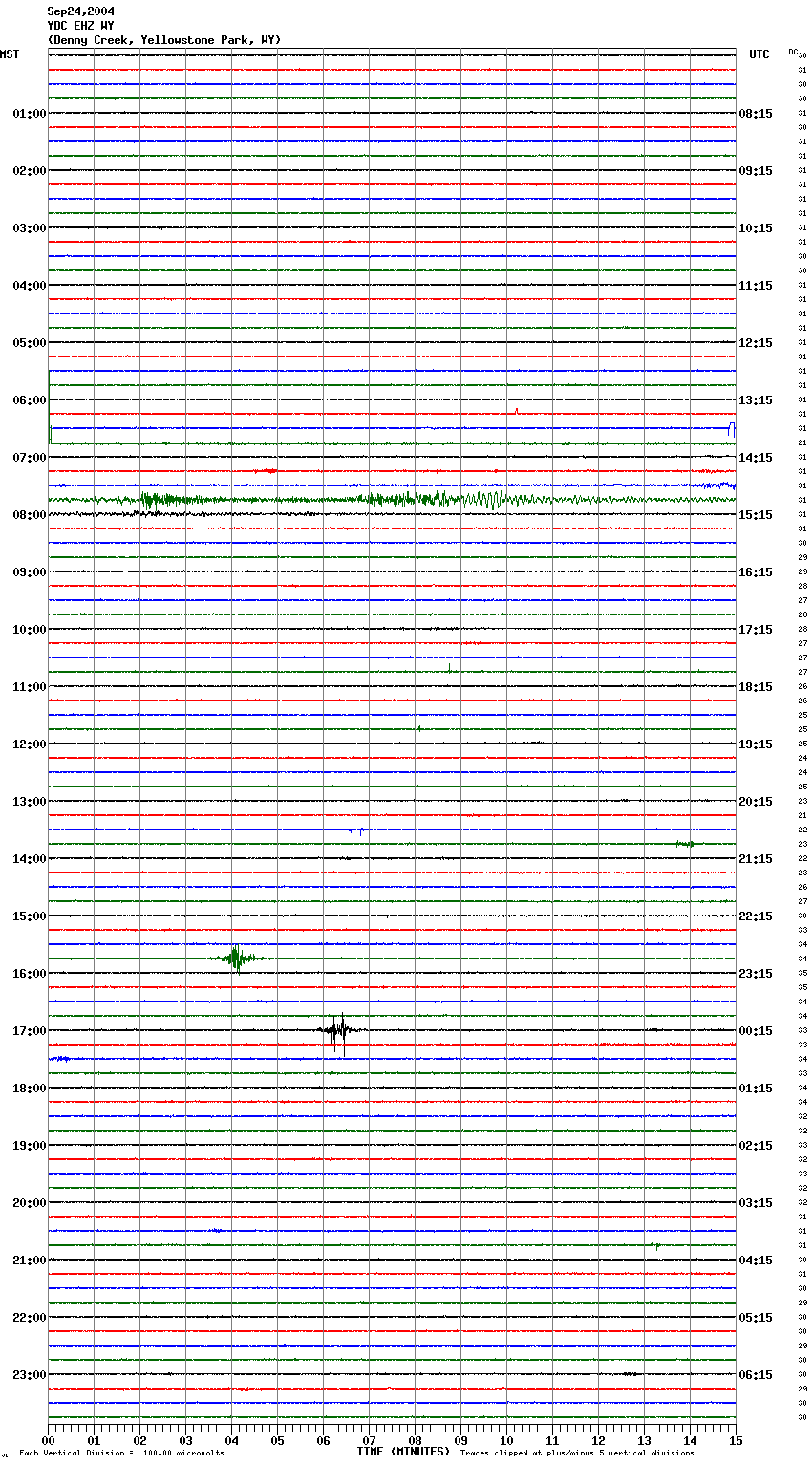Click the 04:15 UTC time label

(756, 1261)
